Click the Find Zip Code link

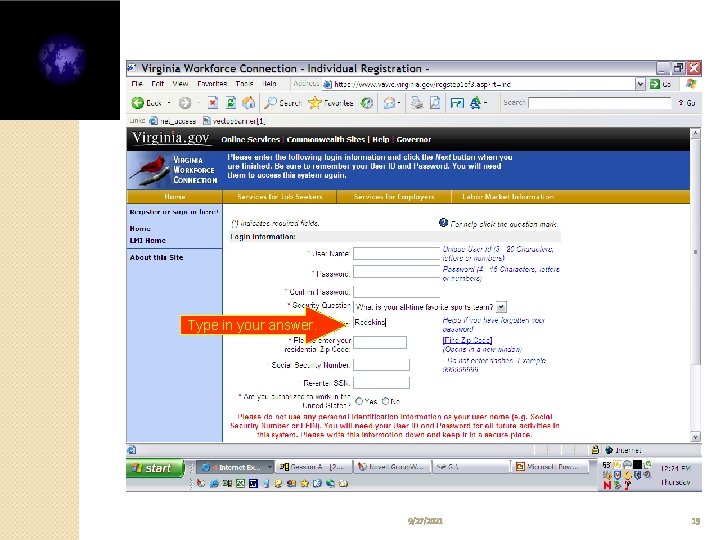(467, 340)
